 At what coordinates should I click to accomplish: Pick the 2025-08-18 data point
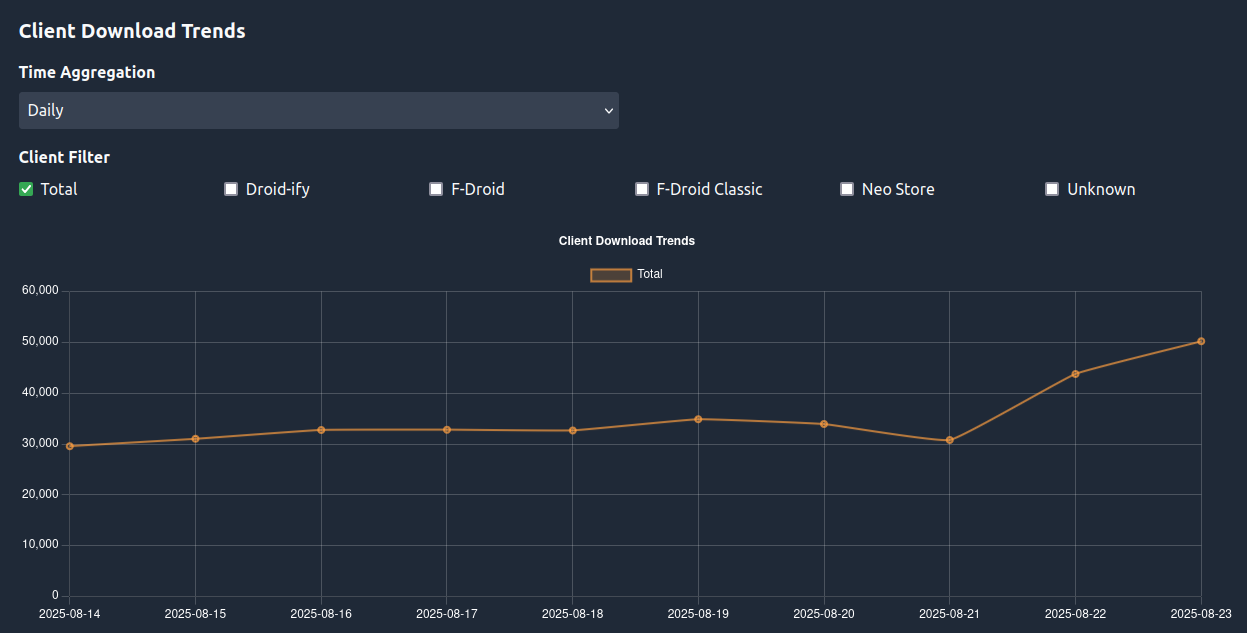pyautogui.click(x=573, y=431)
